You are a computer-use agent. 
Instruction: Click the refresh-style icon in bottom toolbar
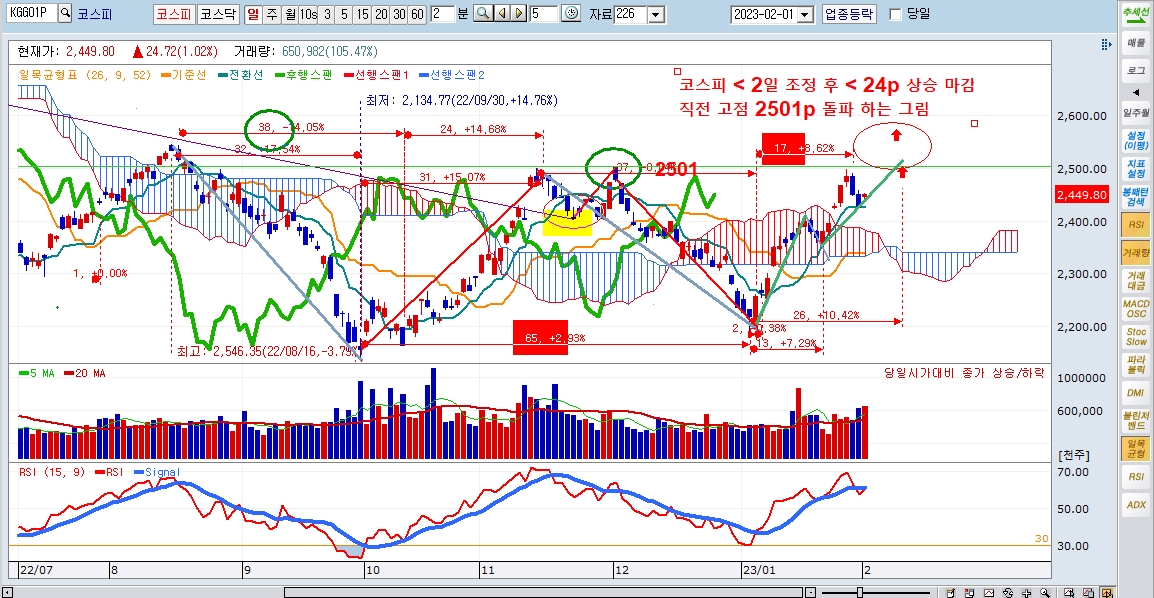tap(1008, 592)
